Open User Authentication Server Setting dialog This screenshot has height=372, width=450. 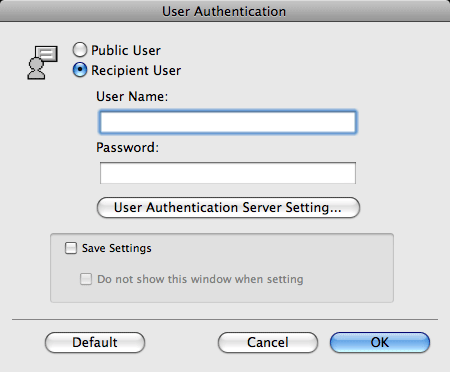click(x=228, y=207)
